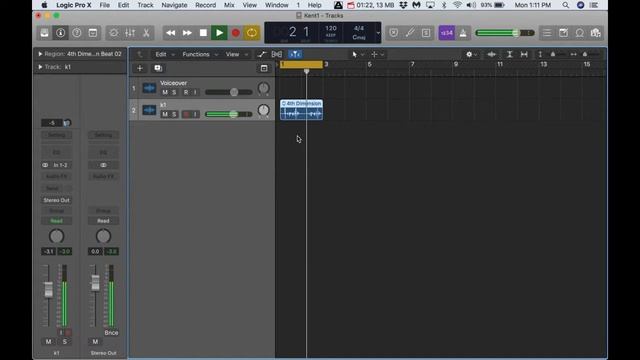Open the Functions dropdown menu
The height and width of the screenshot is (360, 640).
pos(200,54)
